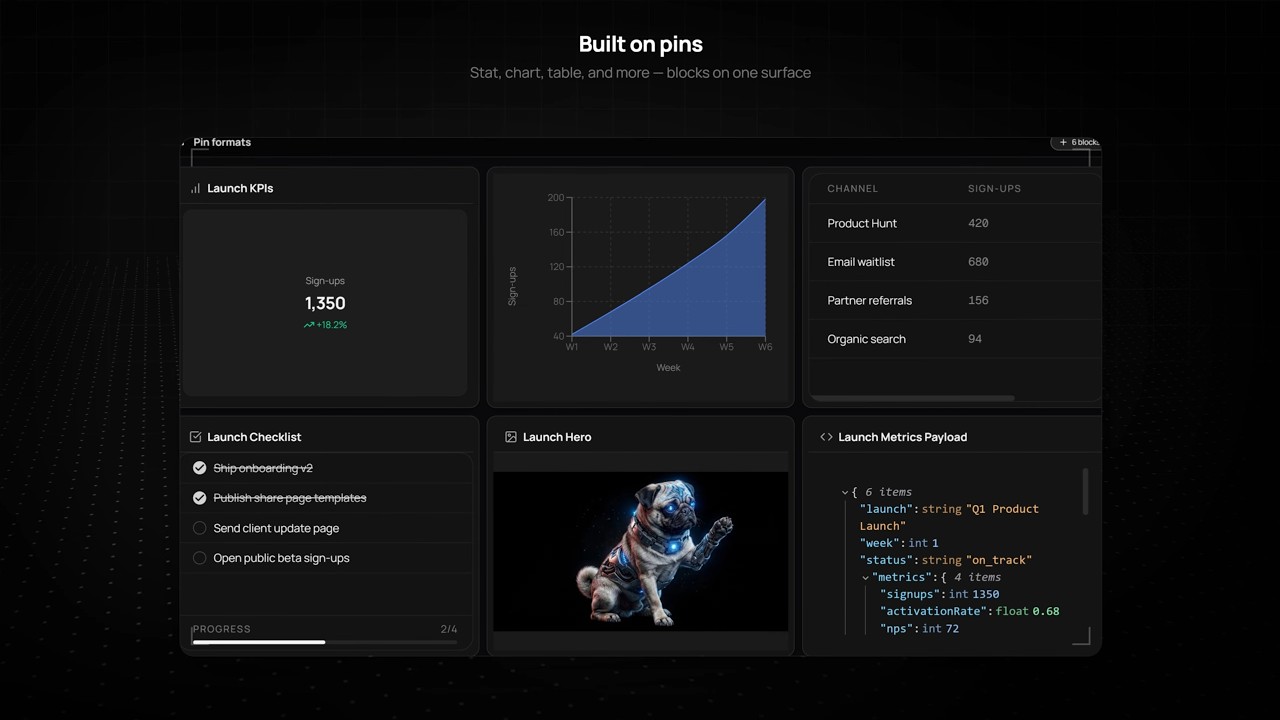The image size is (1280, 720).
Task: Click the sign-ups value 680
Action: (978, 262)
